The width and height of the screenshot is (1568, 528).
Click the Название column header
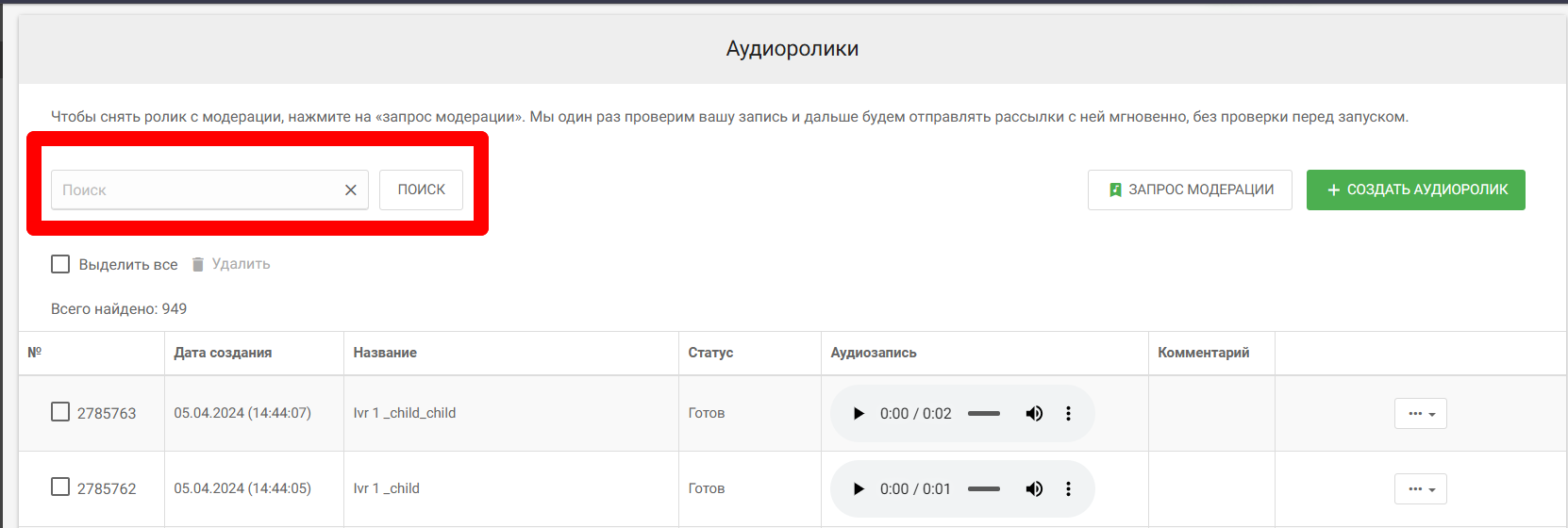[x=385, y=353]
